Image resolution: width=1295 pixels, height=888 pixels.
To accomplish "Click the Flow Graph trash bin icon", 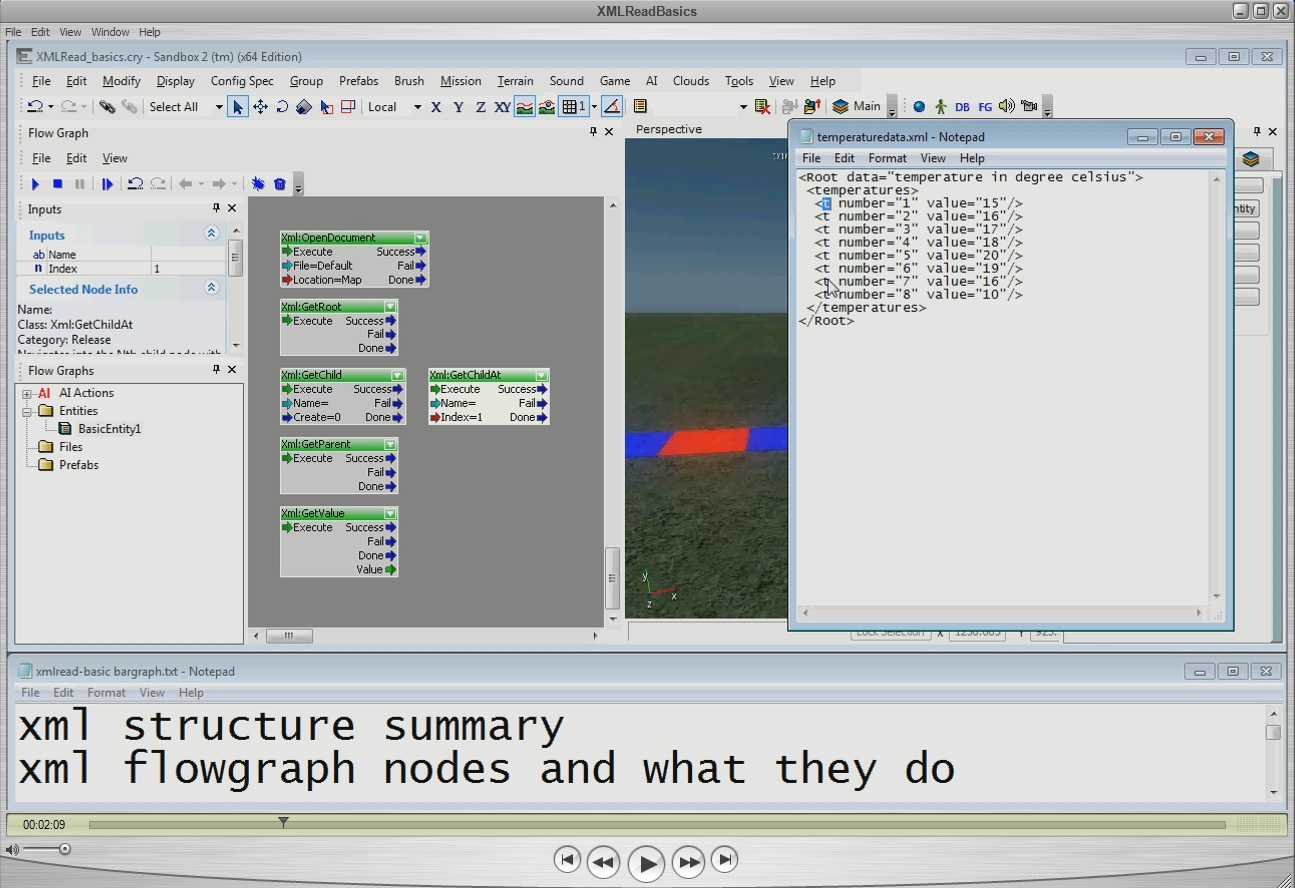I will pyautogui.click(x=280, y=184).
